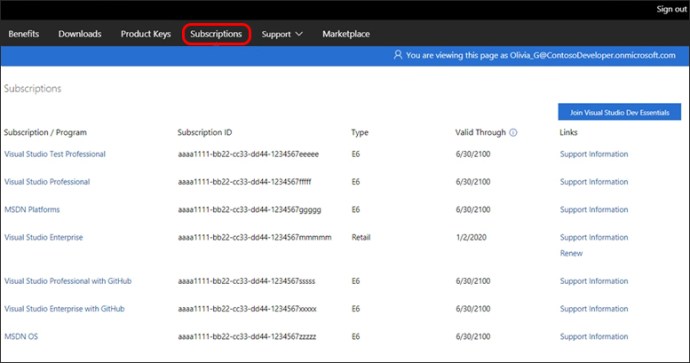
Task: Switch to the Downloads tab
Action: coord(80,34)
